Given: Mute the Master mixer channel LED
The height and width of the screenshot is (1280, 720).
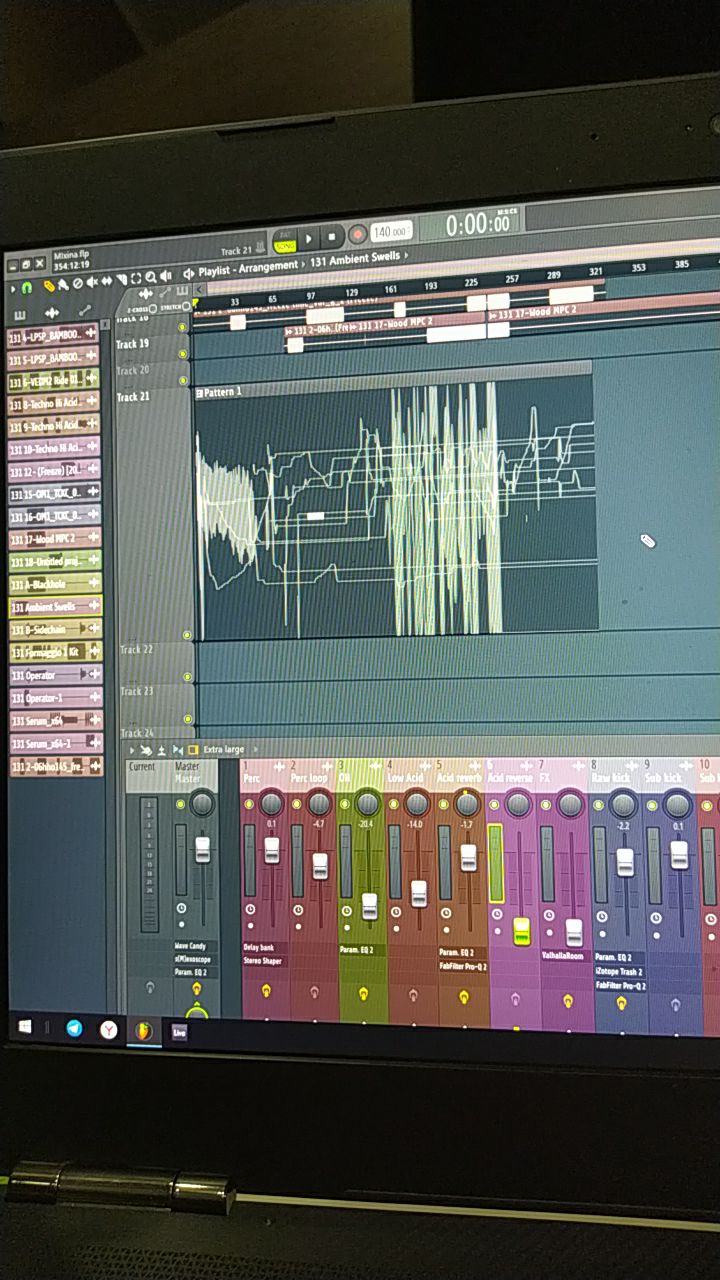Looking at the screenshot, I should click(x=180, y=804).
